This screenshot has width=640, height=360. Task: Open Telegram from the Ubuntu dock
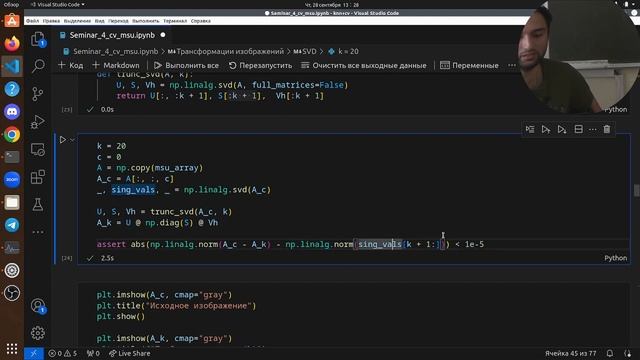coord(12,225)
